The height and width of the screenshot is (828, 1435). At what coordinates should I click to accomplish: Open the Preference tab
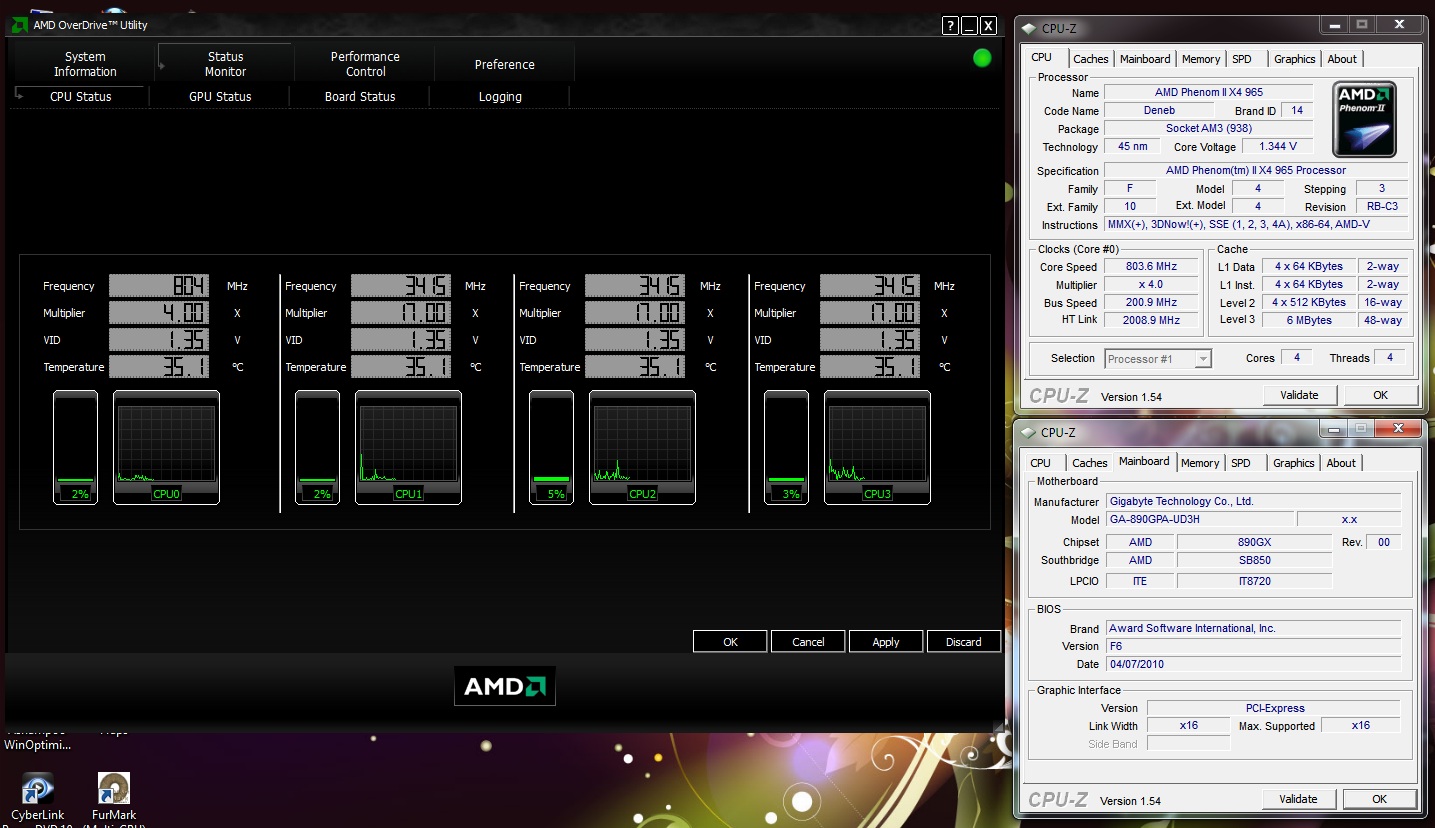point(504,64)
